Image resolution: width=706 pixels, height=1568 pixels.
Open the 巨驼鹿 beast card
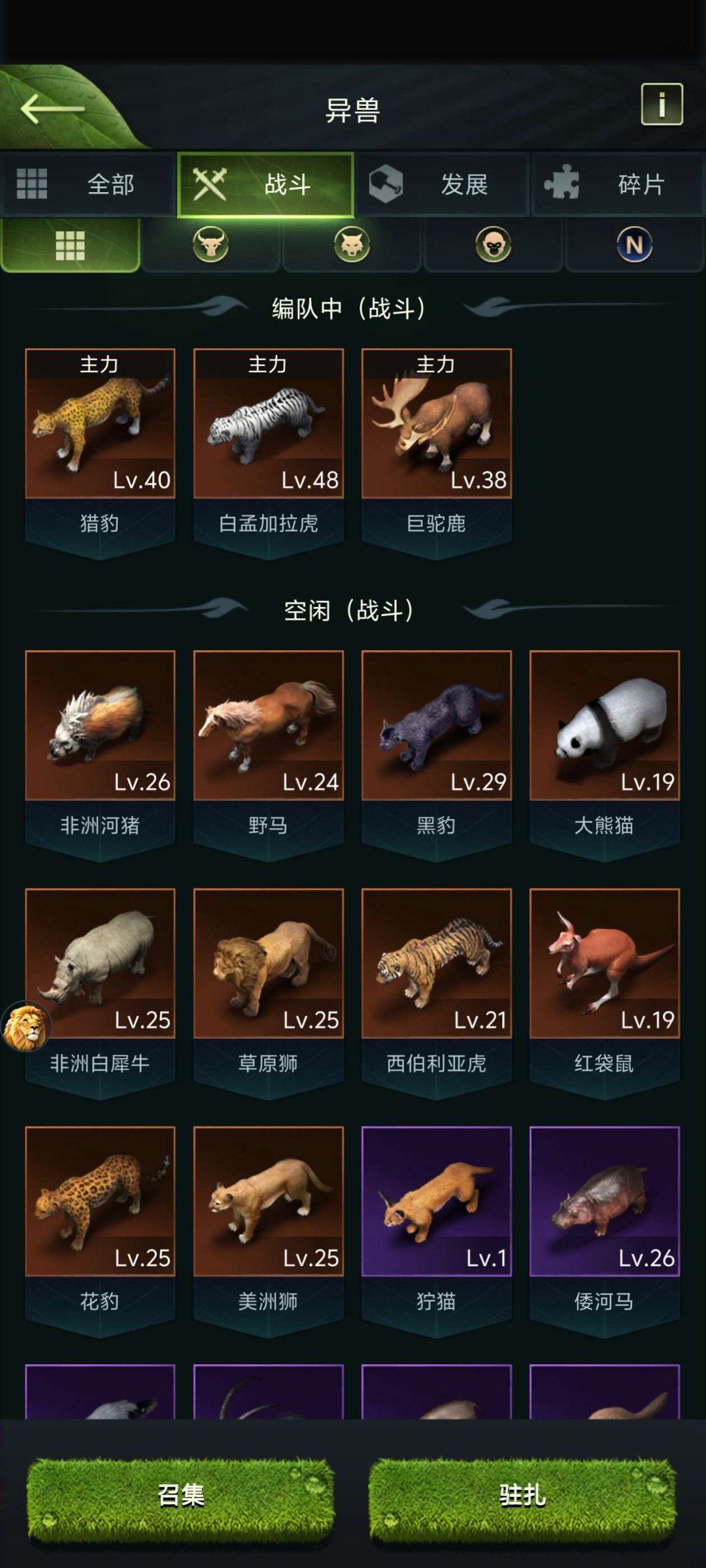[x=437, y=452]
